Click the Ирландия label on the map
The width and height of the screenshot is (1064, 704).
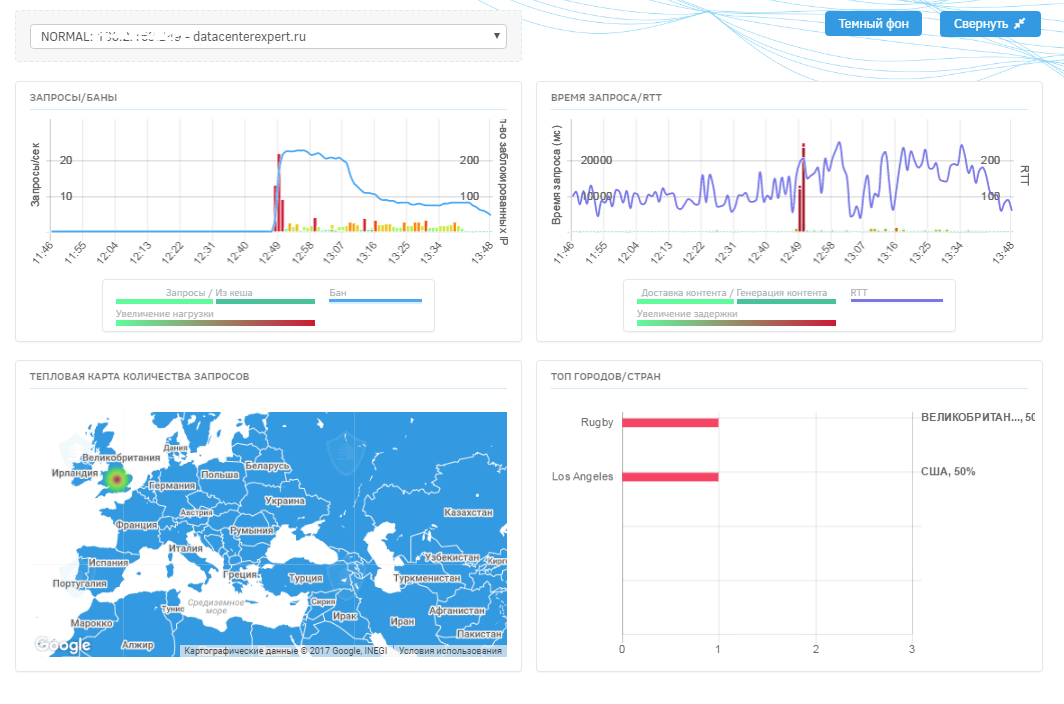coord(75,473)
